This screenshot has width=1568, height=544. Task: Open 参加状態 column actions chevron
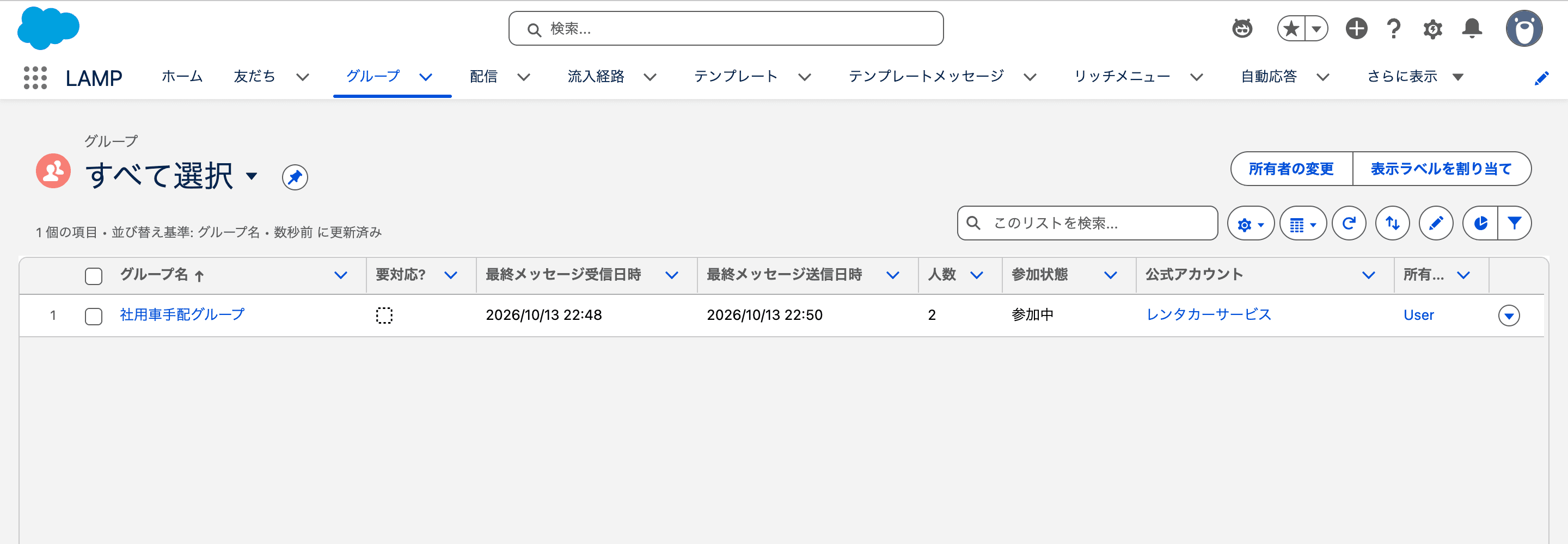click(x=1110, y=275)
